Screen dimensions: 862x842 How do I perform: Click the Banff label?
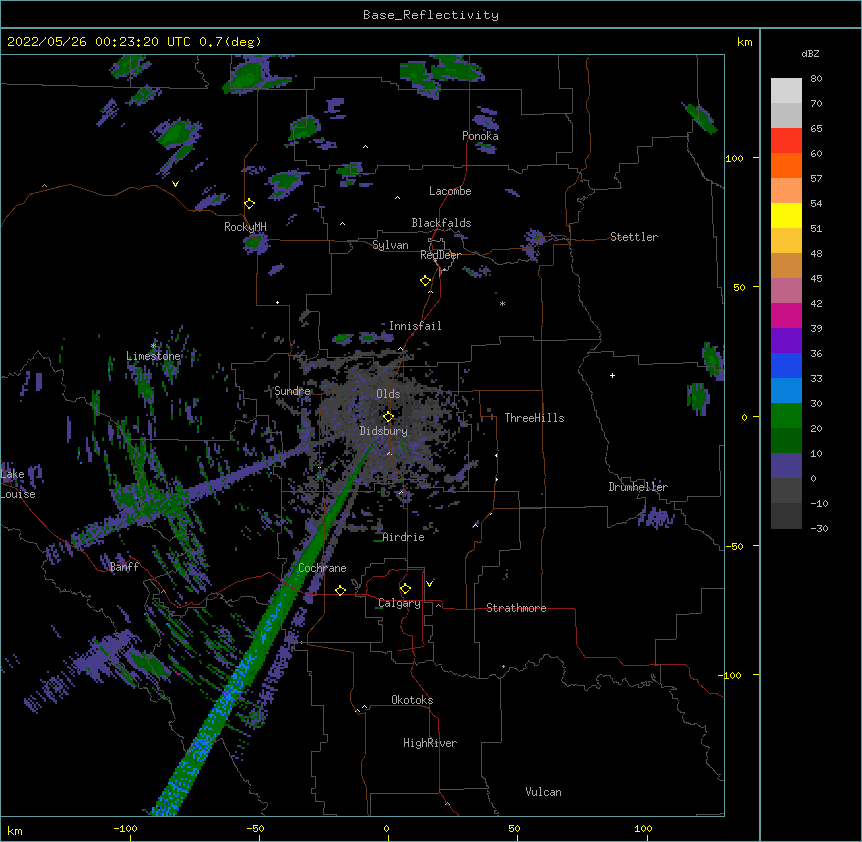point(124,567)
